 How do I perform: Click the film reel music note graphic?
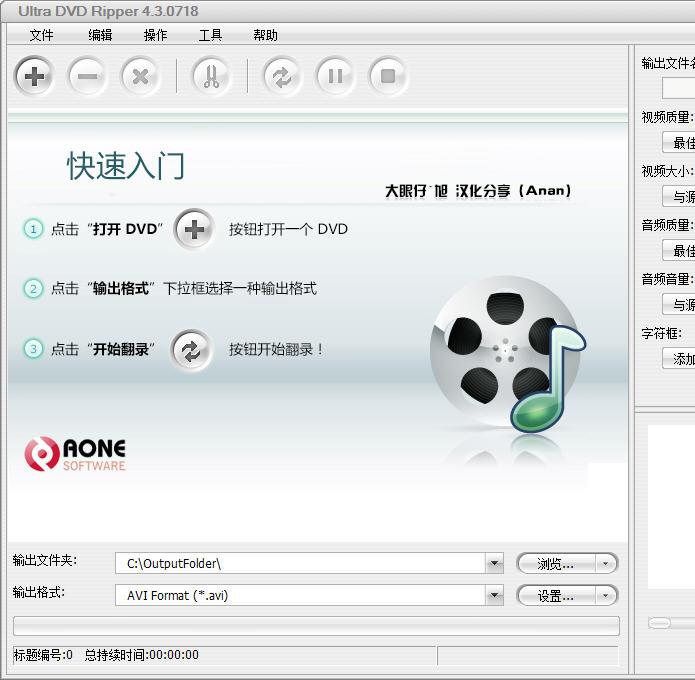point(508,355)
